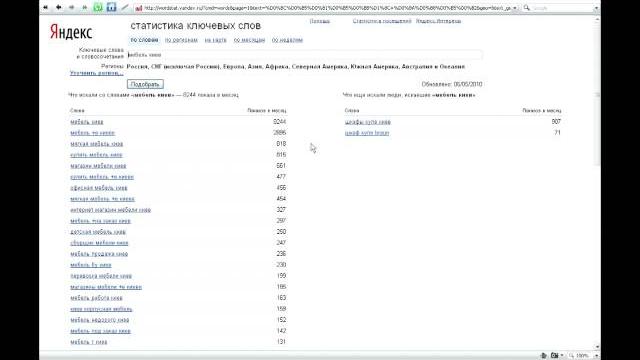Image resolution: width=640 pixels, height=360 pixels.
Task: Click the page scrollbar up arrow
Action: [598, 19]
